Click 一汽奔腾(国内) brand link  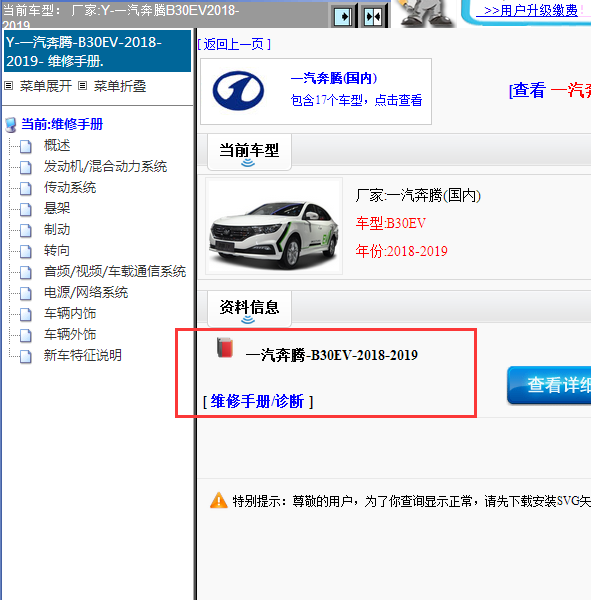point(334,78)
